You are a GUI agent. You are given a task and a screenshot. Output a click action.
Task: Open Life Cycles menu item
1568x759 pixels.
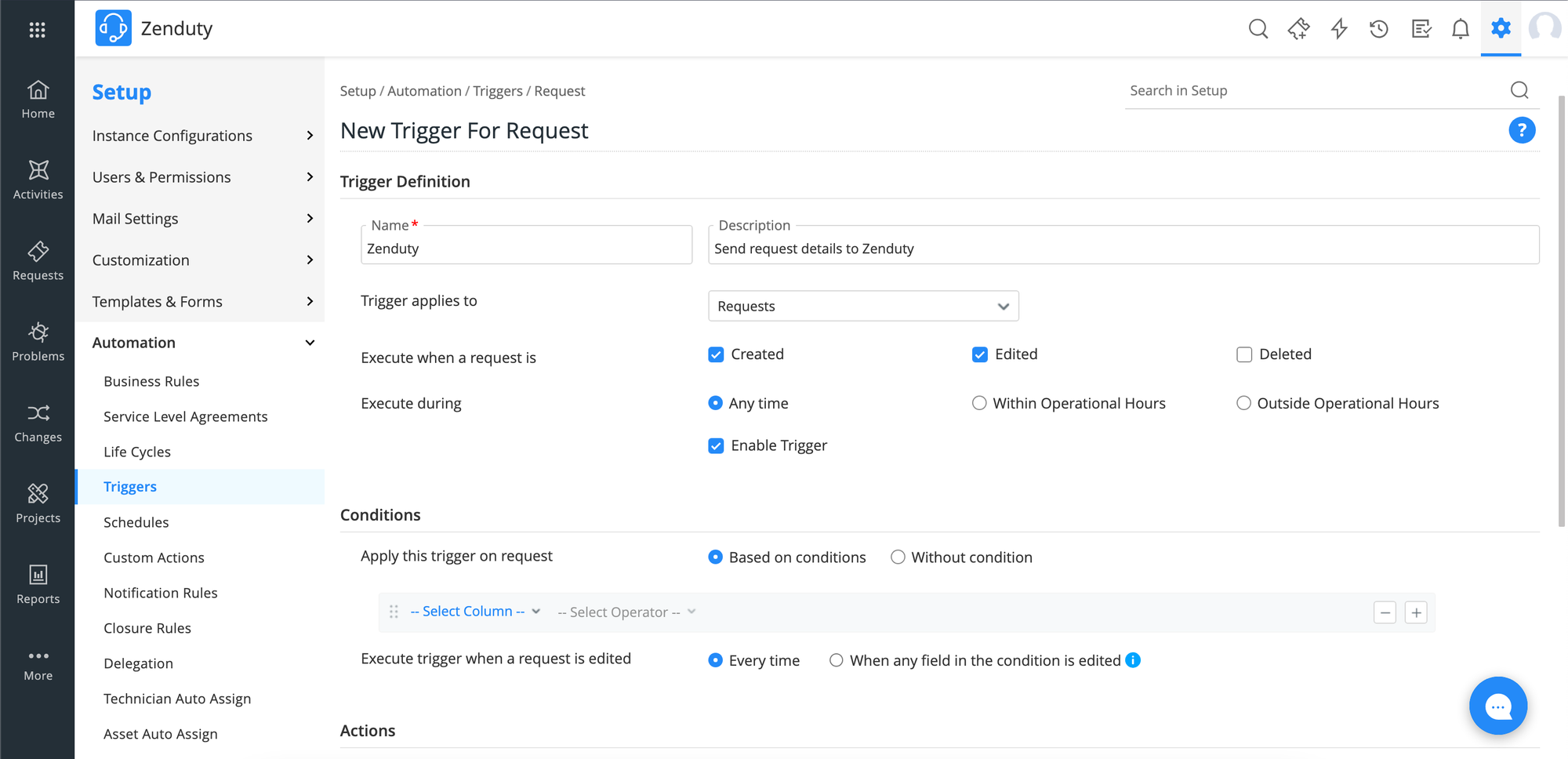tap(137, 452)
